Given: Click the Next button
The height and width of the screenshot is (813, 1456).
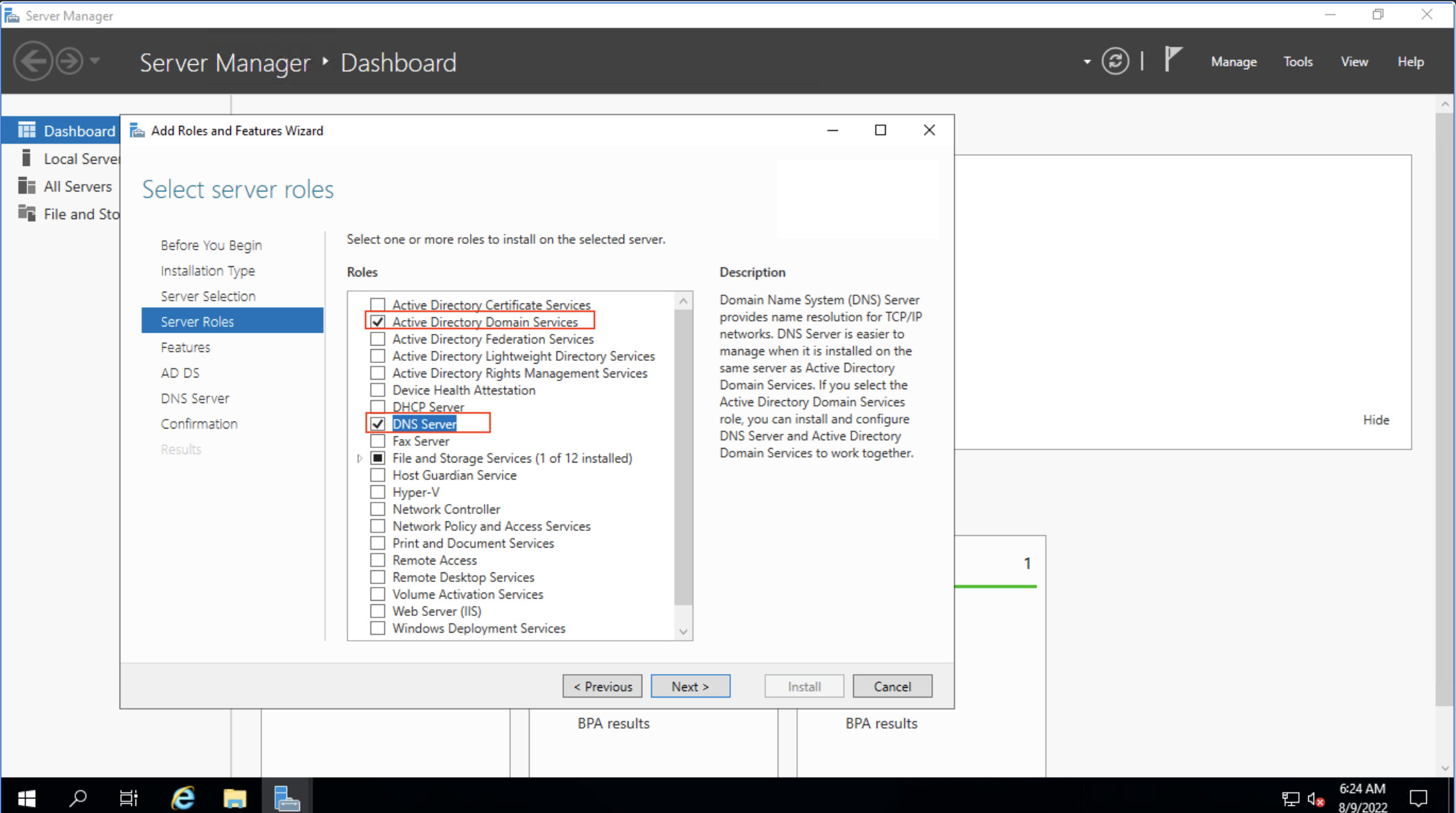Looking at the screenshot, I should pos(690,686).
